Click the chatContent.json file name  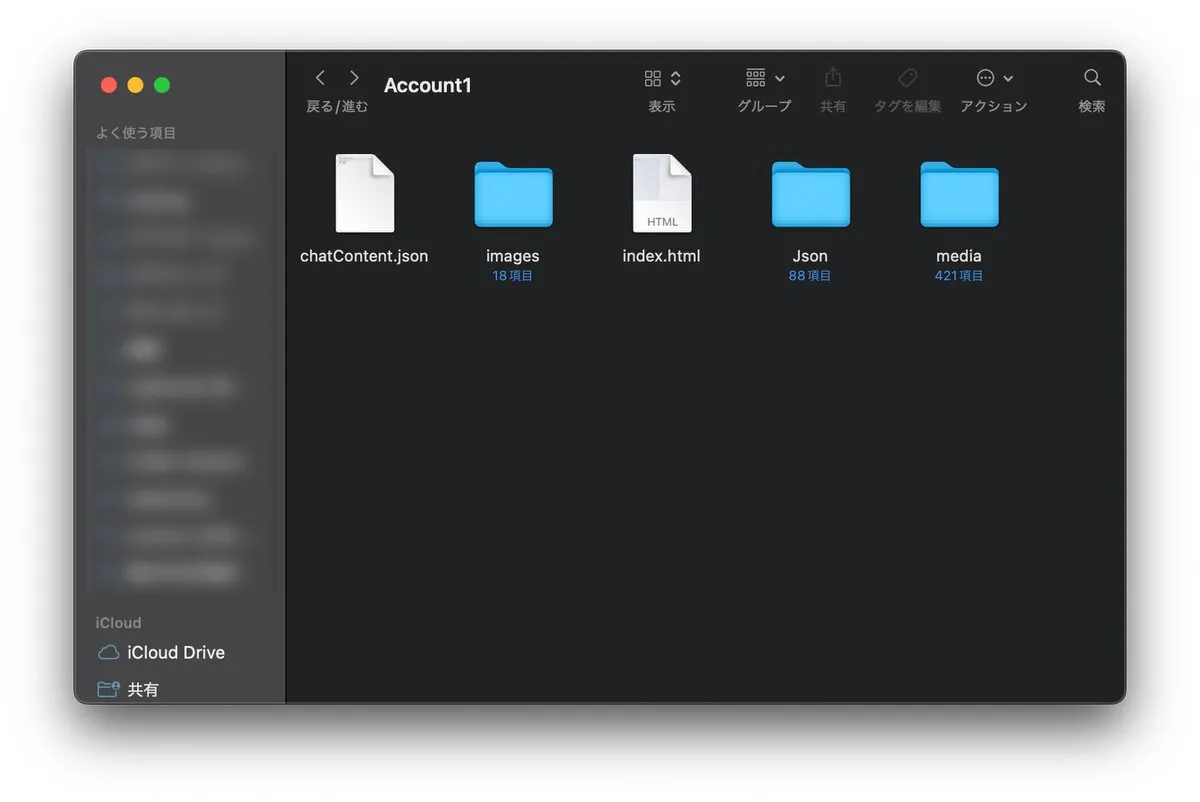pos(364,256)
